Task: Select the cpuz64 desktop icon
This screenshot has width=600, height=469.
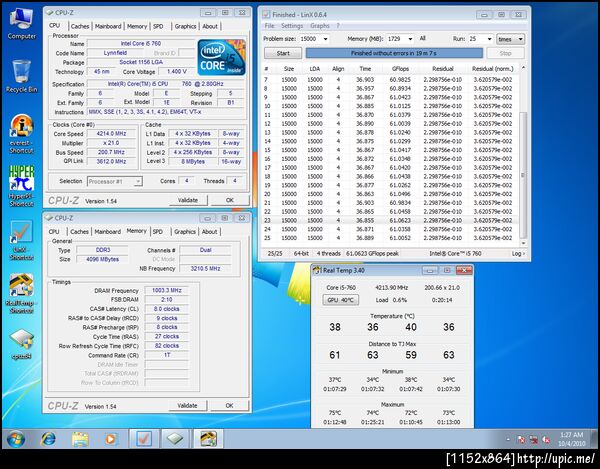Action: pyautogui.click(x=21, y=344)
